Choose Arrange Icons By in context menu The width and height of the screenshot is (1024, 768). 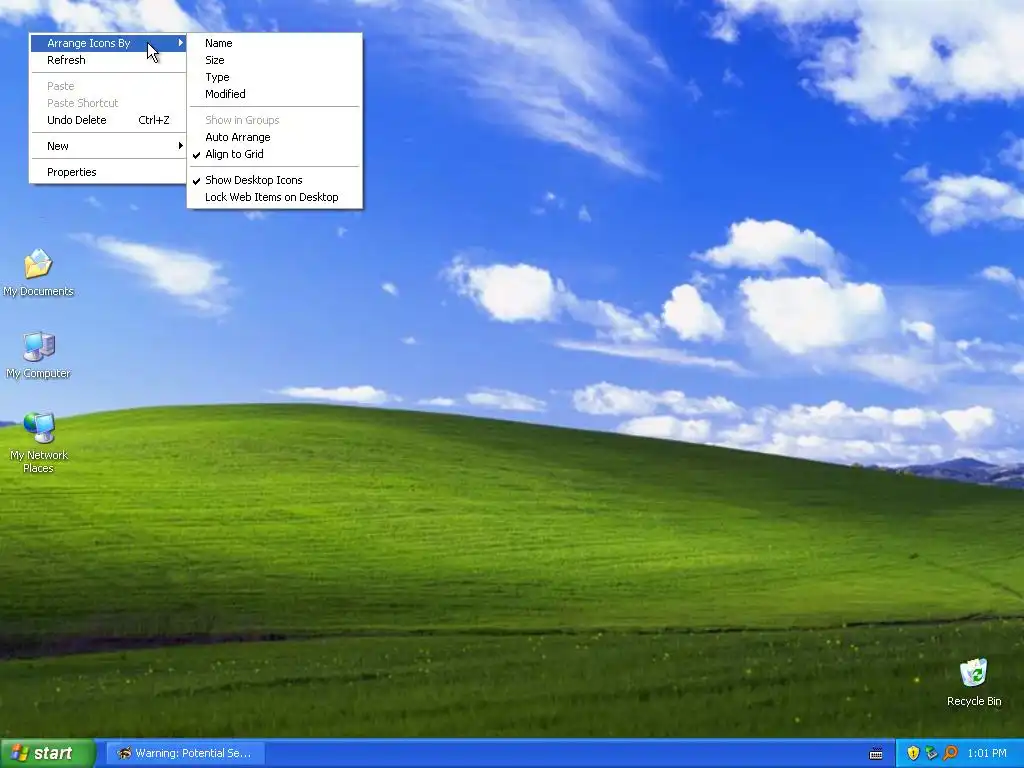tap(108, 43)
